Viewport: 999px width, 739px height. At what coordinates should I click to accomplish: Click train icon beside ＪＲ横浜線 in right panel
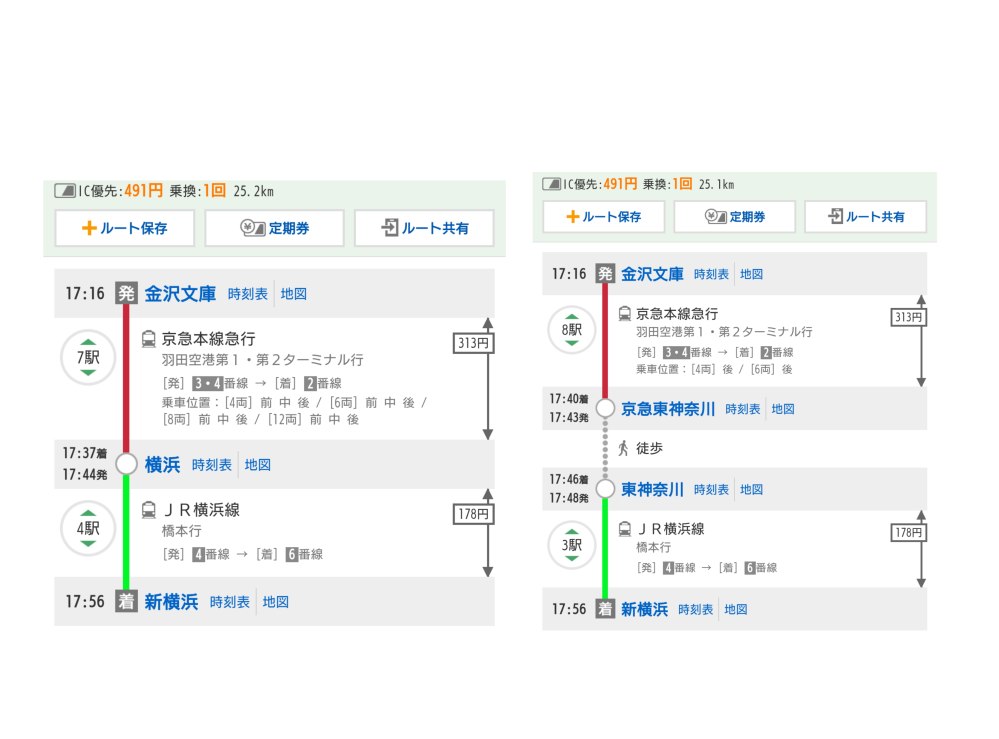pyautogui.click(x=625, y=529)
